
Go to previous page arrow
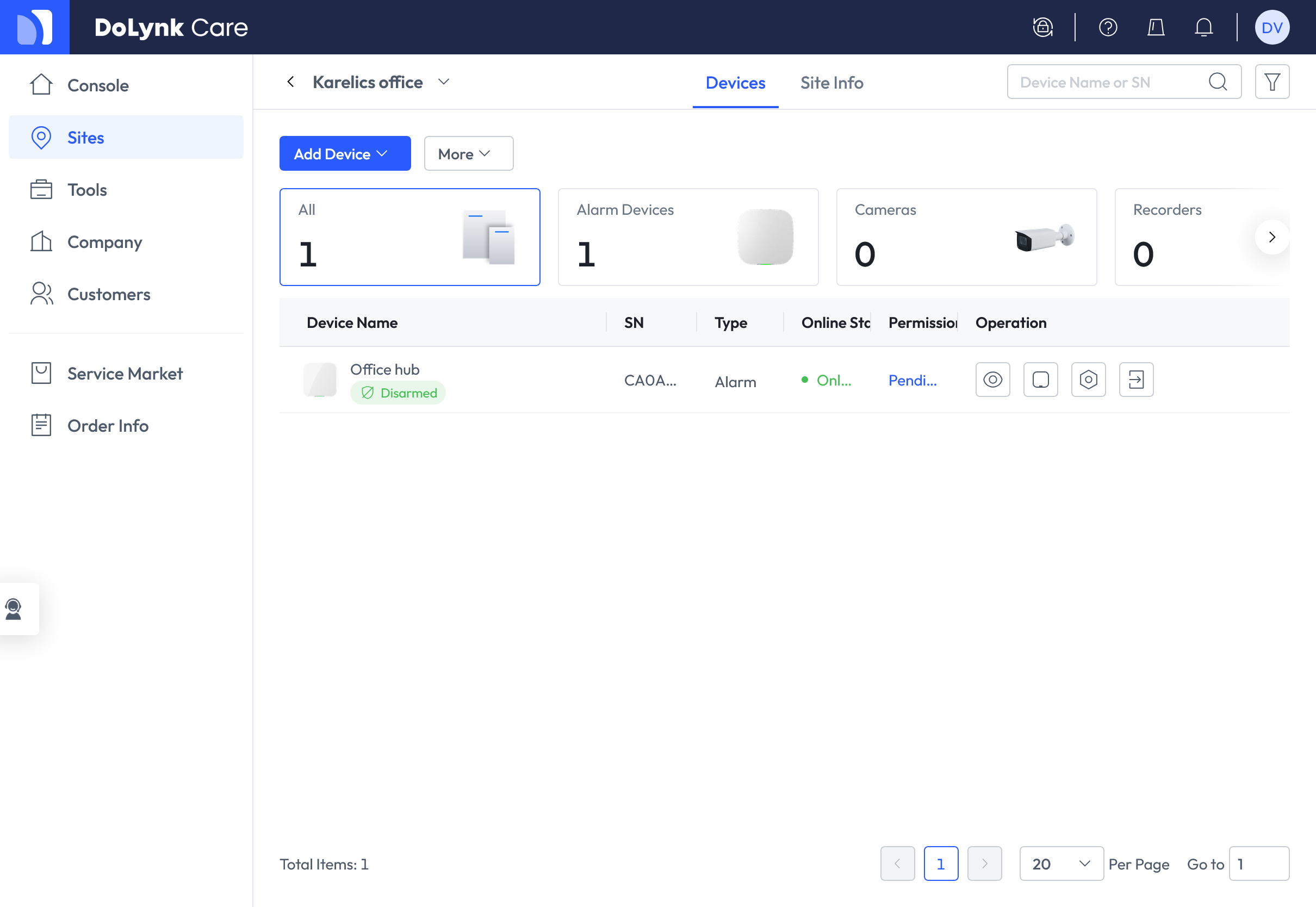pyautogui.click(x=897, y=864)
